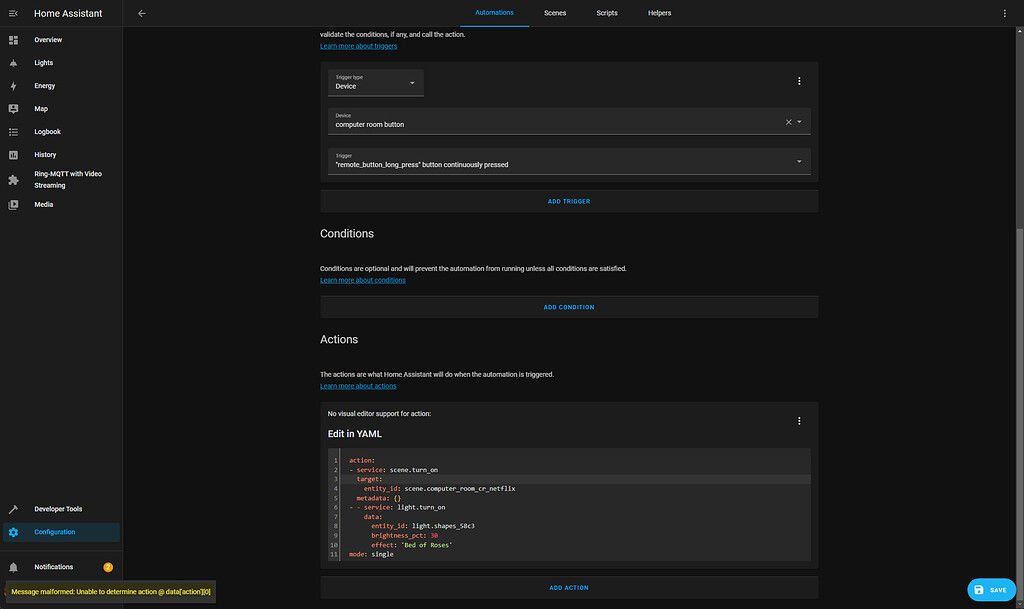This screenshot has height=609, width=1024.
Task: Open Developer Tools hammer icon
Action: click(13, 508)
